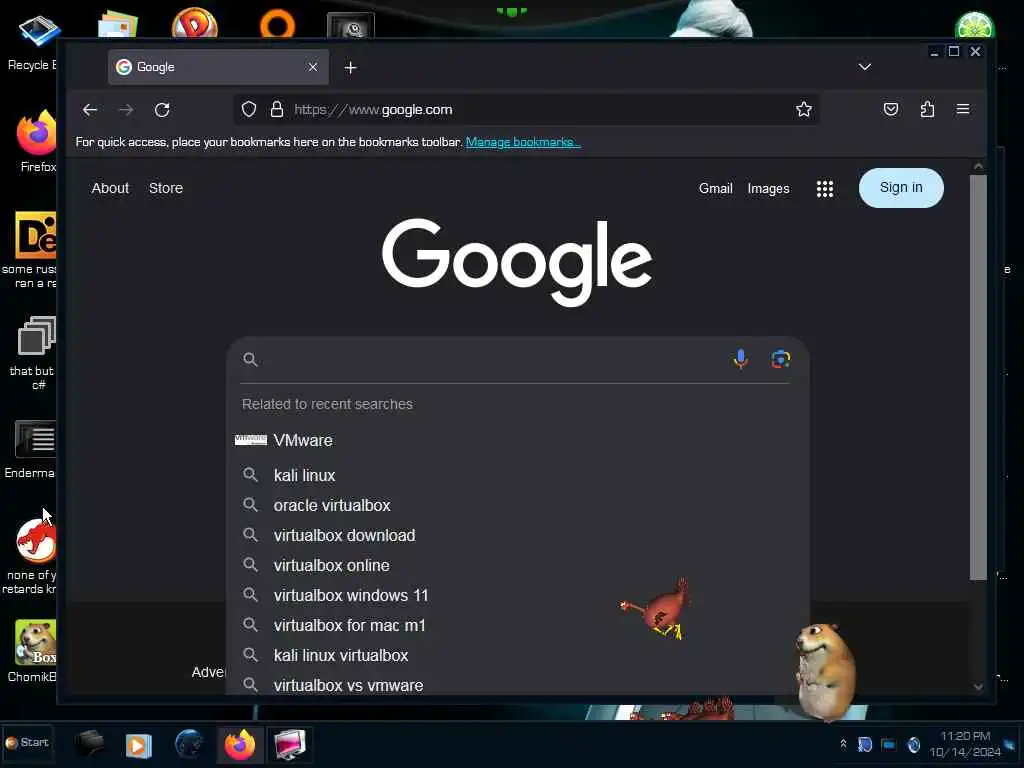Search by image with Google Lens icon
The width and height of the screenshot is (1024, 768).
pyautogui.click(x=780, y=359)
